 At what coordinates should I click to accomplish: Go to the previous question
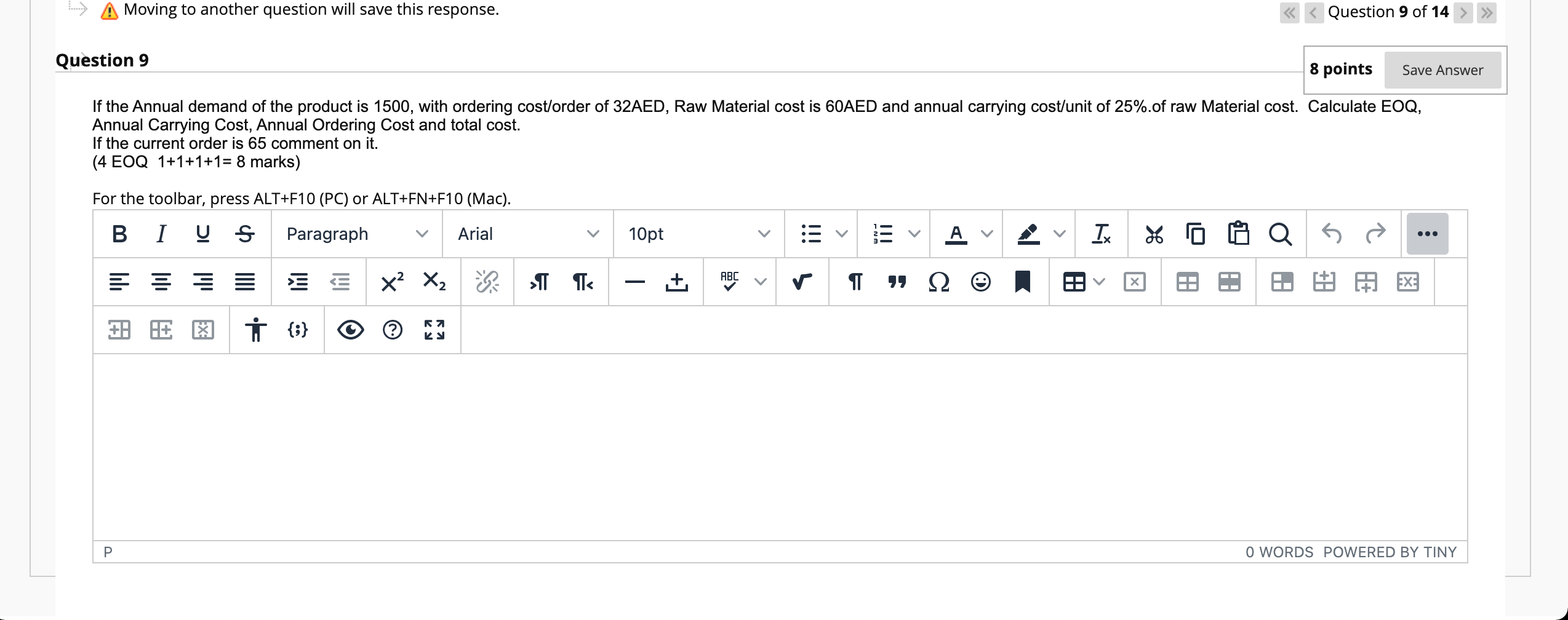1313,12
